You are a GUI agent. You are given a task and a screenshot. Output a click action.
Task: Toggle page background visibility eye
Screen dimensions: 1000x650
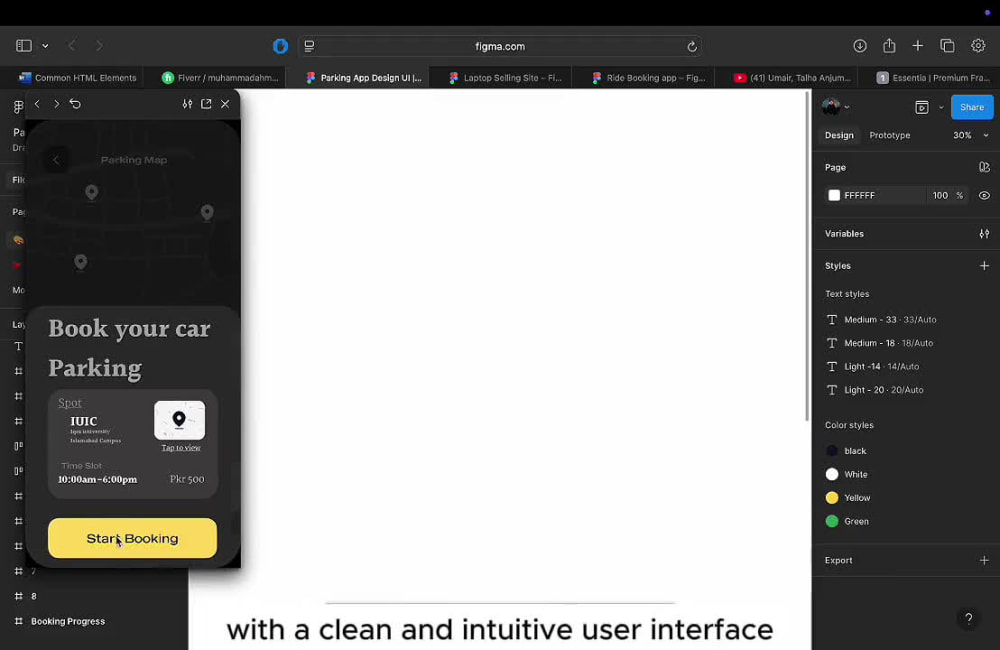coord(984,195)
